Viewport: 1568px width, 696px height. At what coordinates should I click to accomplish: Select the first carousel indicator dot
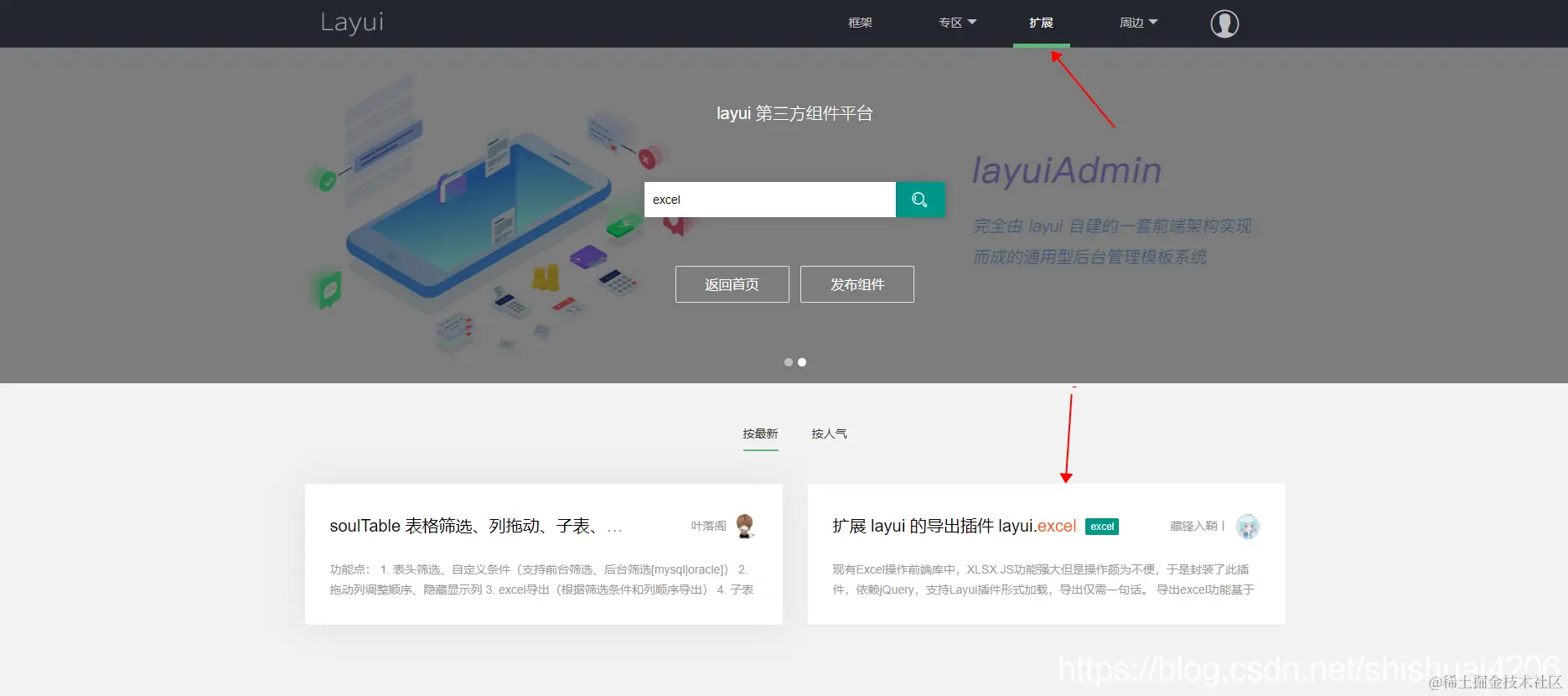tap(789, 362)
